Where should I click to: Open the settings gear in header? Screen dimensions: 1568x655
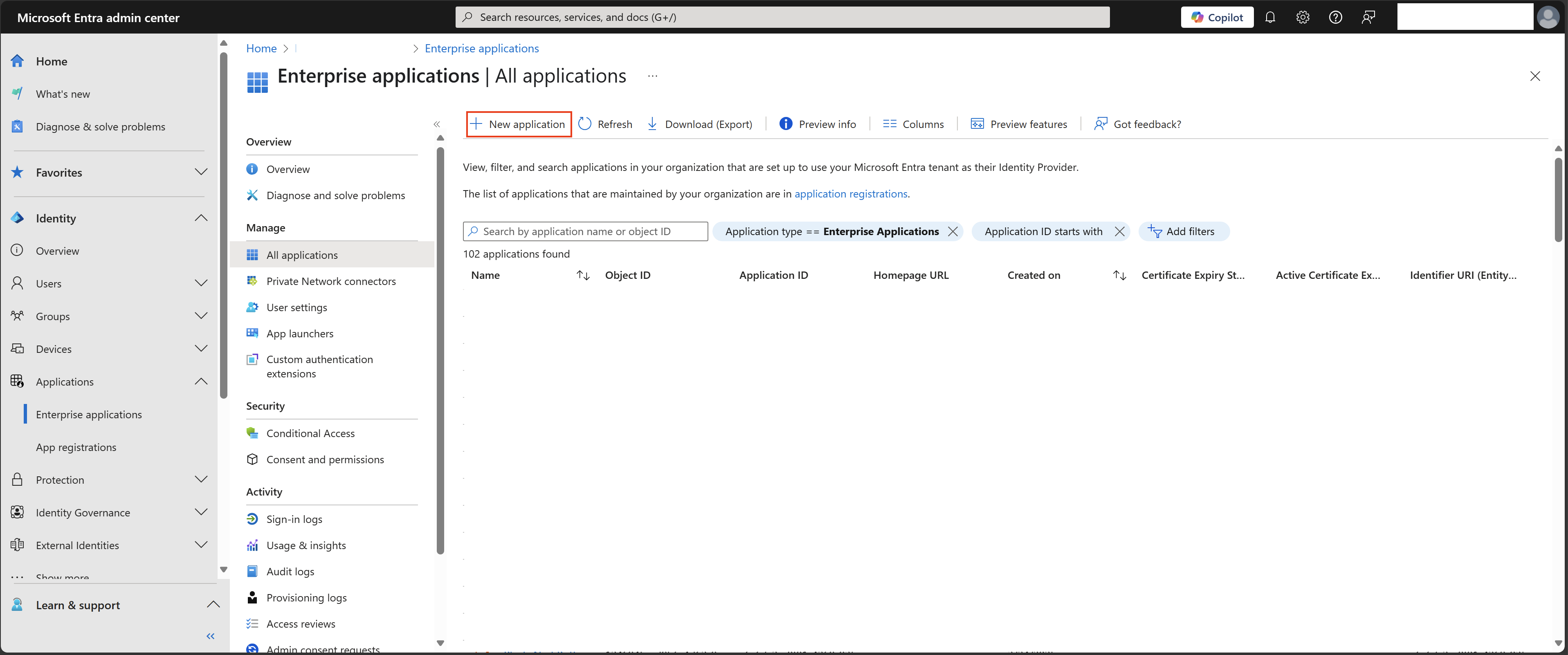[x=1303, y=17]
